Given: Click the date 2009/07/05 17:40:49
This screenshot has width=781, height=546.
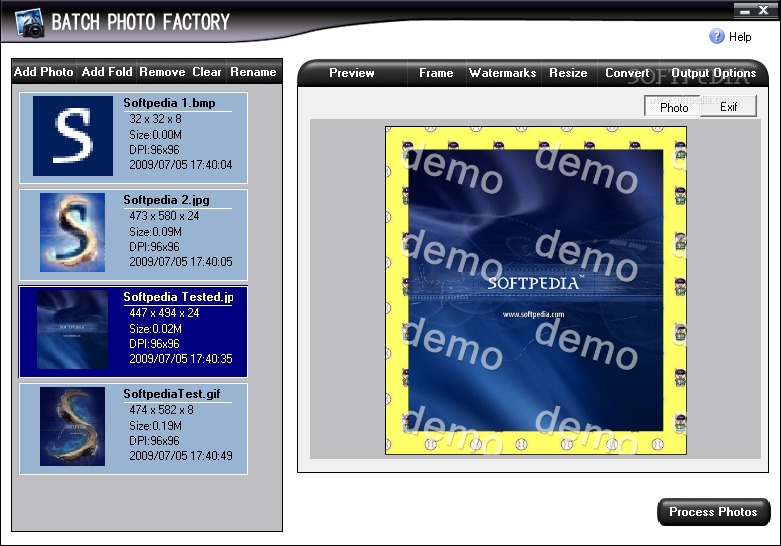Looking at the screenshot, I should 181,456.
